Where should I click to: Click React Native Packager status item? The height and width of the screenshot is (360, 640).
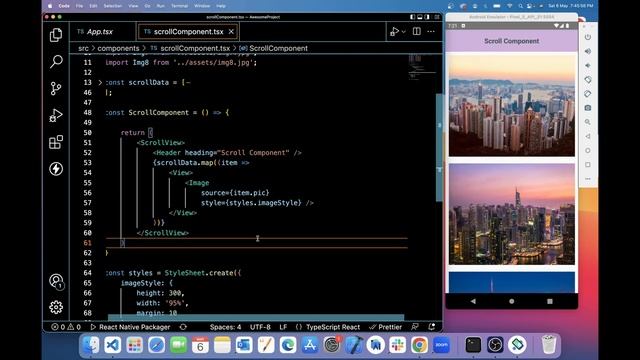[130, 327]
